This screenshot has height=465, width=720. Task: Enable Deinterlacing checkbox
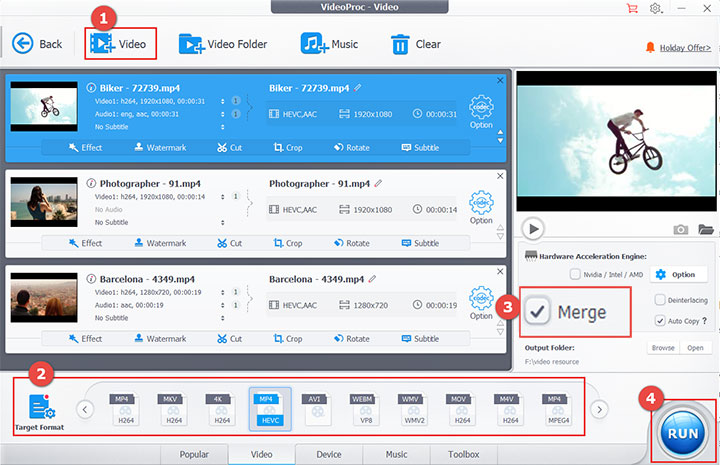660,300
